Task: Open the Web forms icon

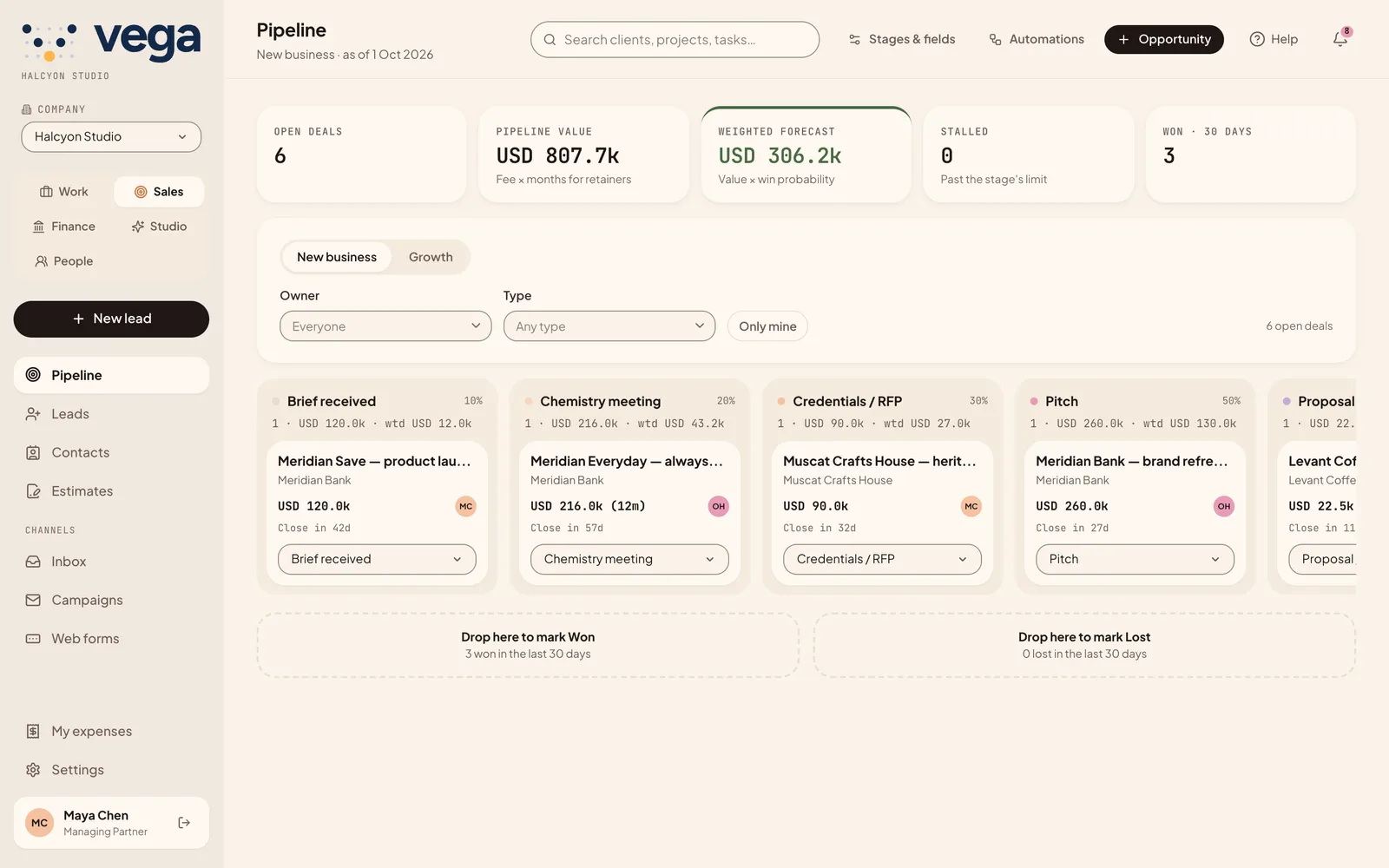Action: pos(33,639)
